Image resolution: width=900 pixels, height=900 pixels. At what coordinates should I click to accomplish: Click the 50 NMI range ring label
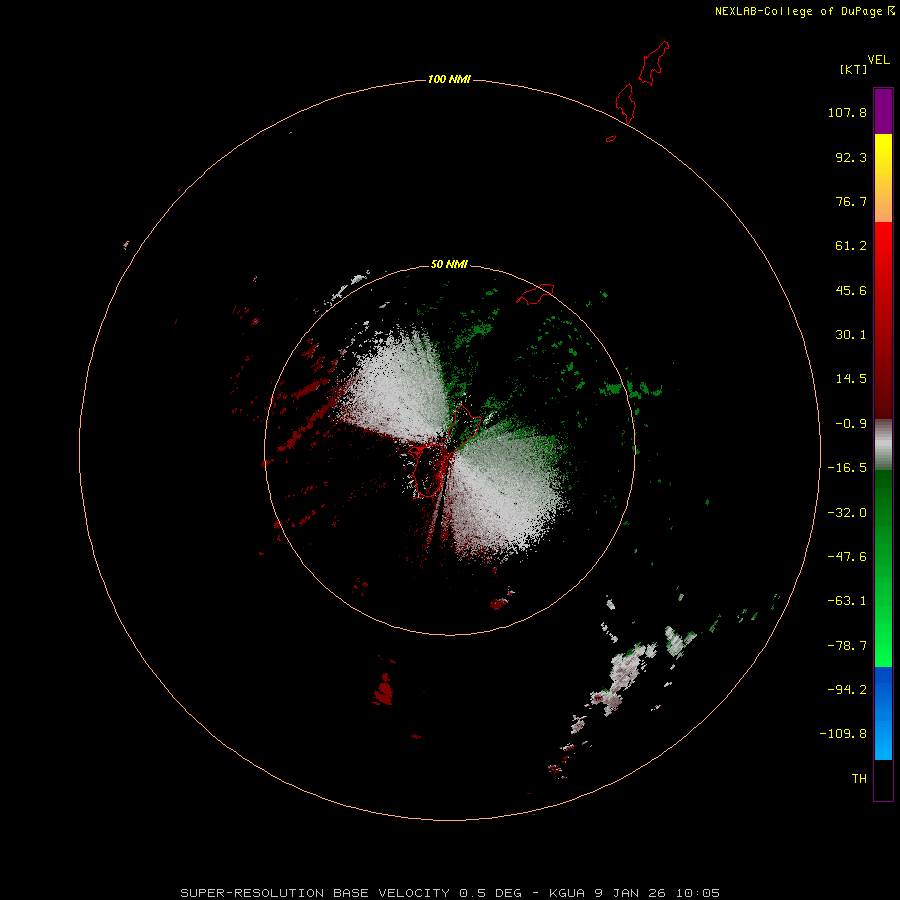click(449, 264)
